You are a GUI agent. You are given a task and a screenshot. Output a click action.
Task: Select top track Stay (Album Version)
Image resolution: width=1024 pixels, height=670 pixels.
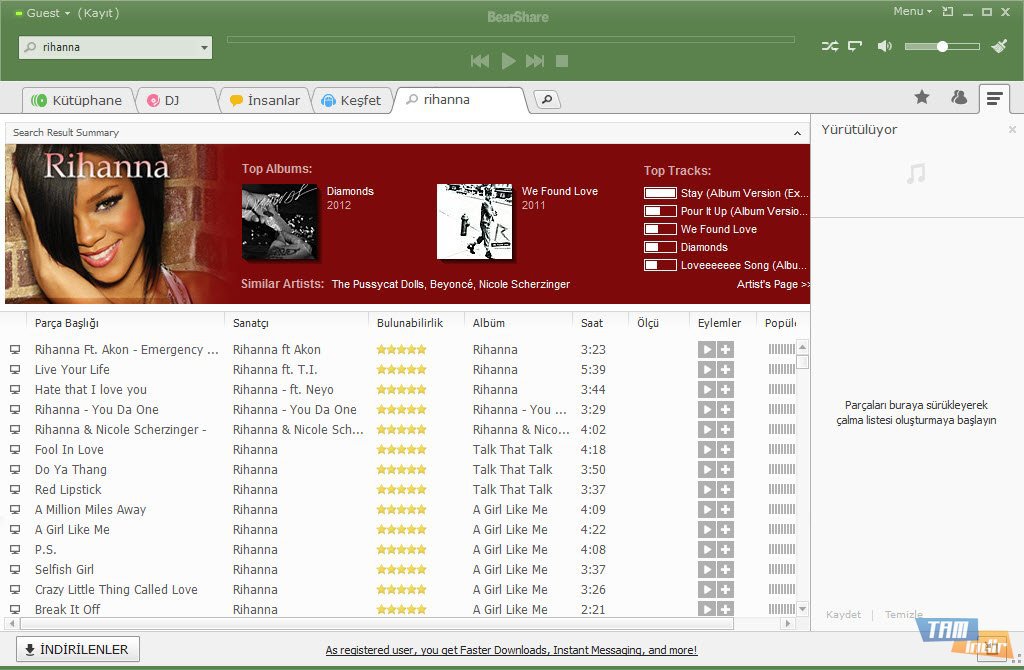[x=744, y=193]
